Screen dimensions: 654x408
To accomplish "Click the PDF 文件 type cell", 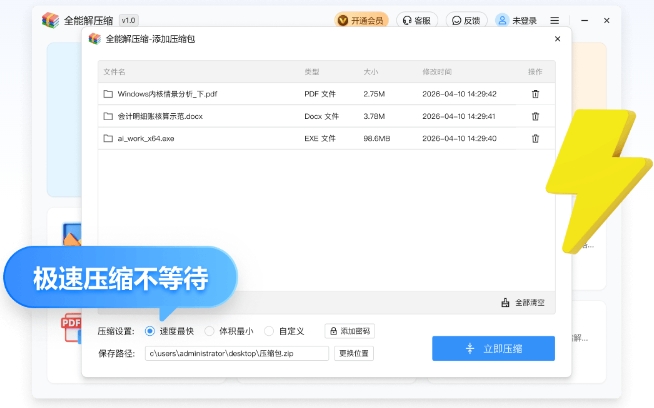I will tap(320, 94).
